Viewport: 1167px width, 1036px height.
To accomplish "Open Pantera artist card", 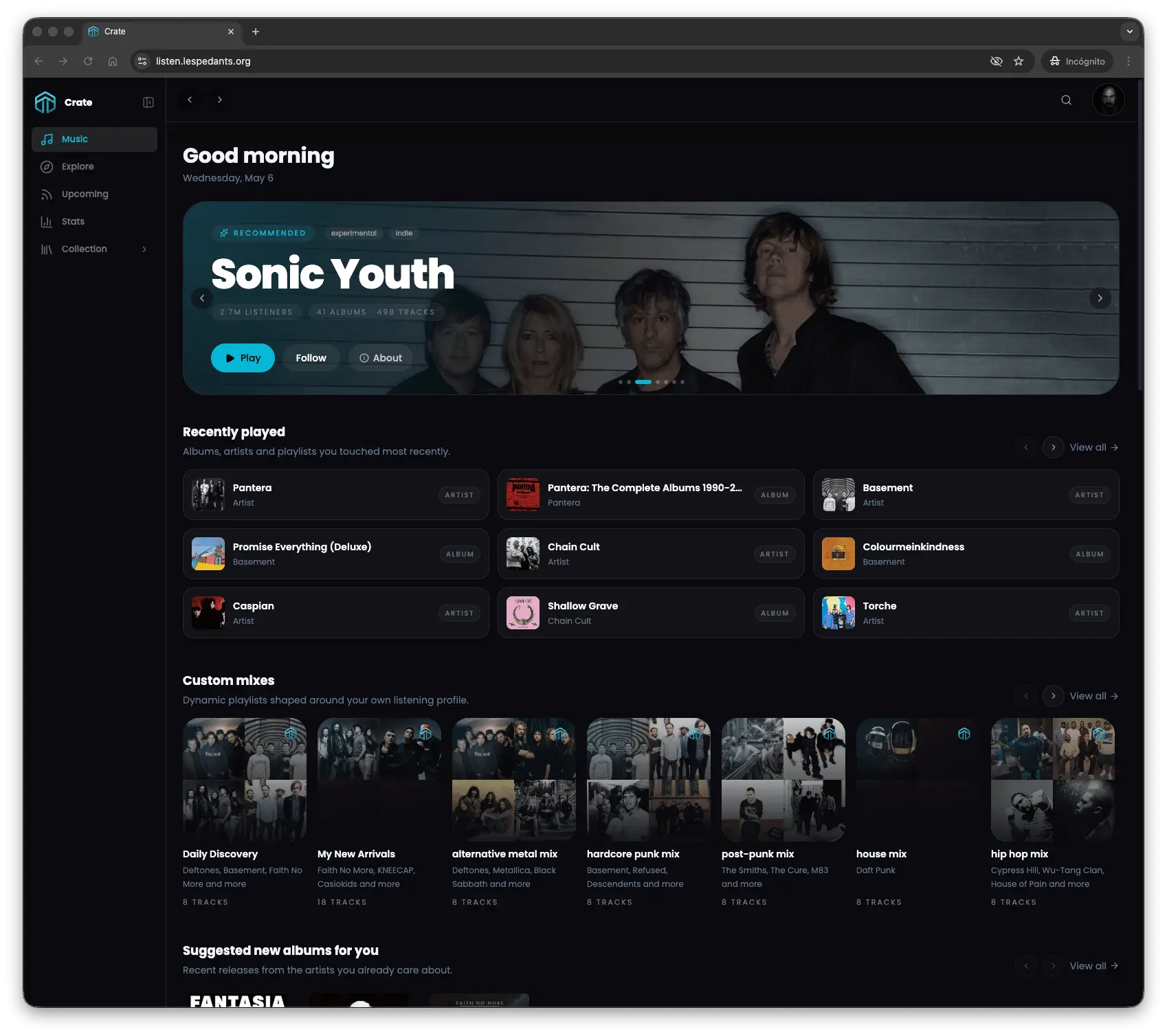I will coord(336,495).
